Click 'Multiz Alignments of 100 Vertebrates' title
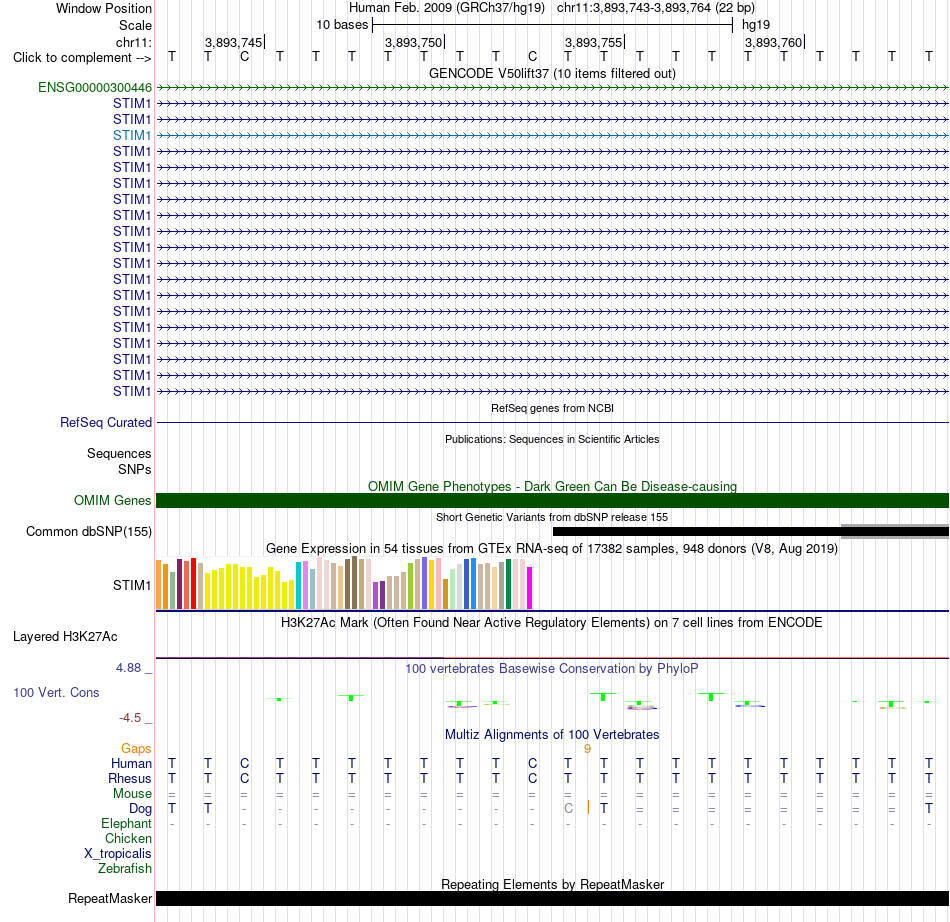Viewport: 950px width, 922px height. tap(552, 735)
